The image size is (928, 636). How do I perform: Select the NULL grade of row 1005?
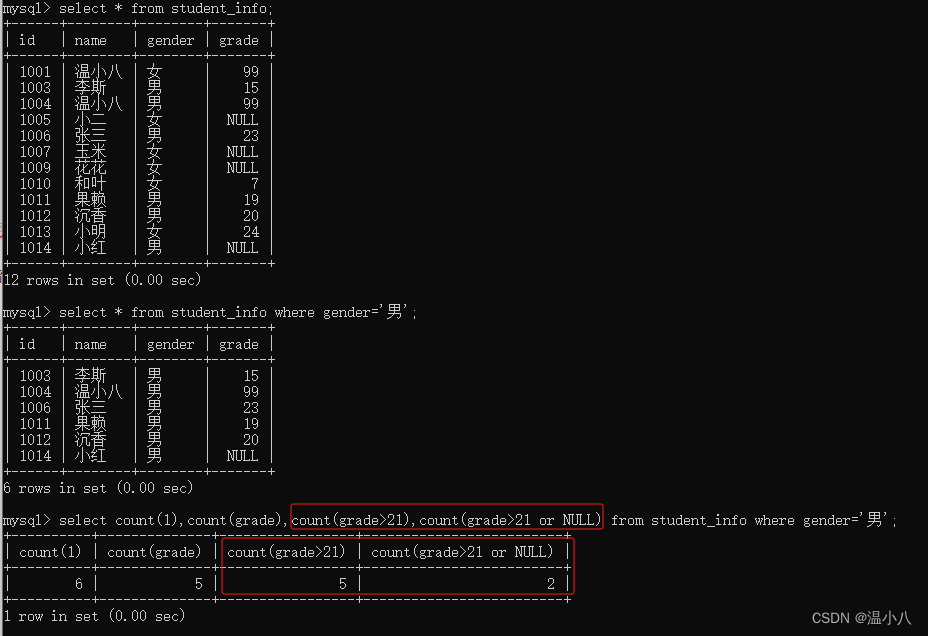[243, 120]
